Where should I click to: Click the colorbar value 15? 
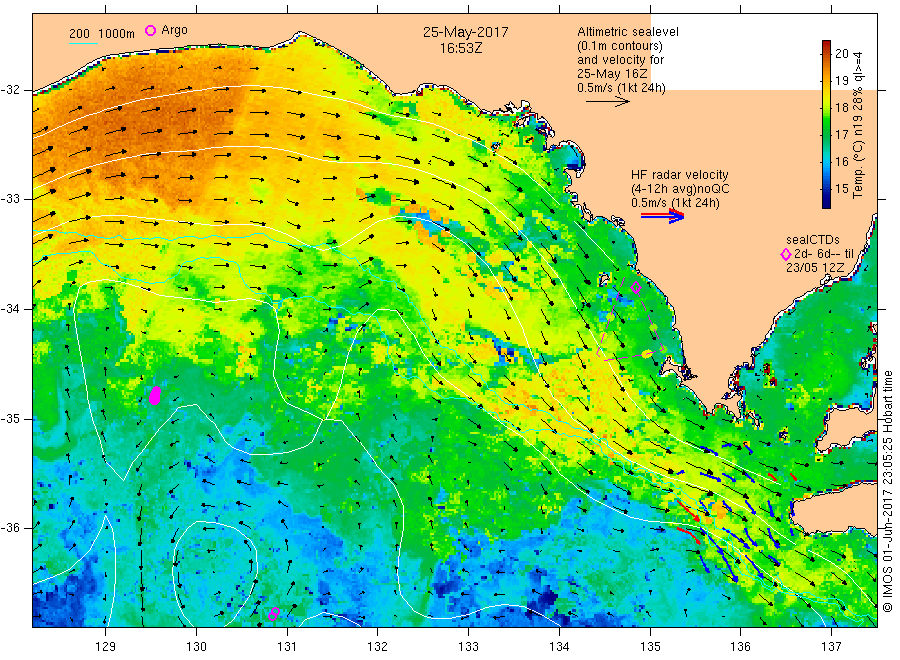841,188
